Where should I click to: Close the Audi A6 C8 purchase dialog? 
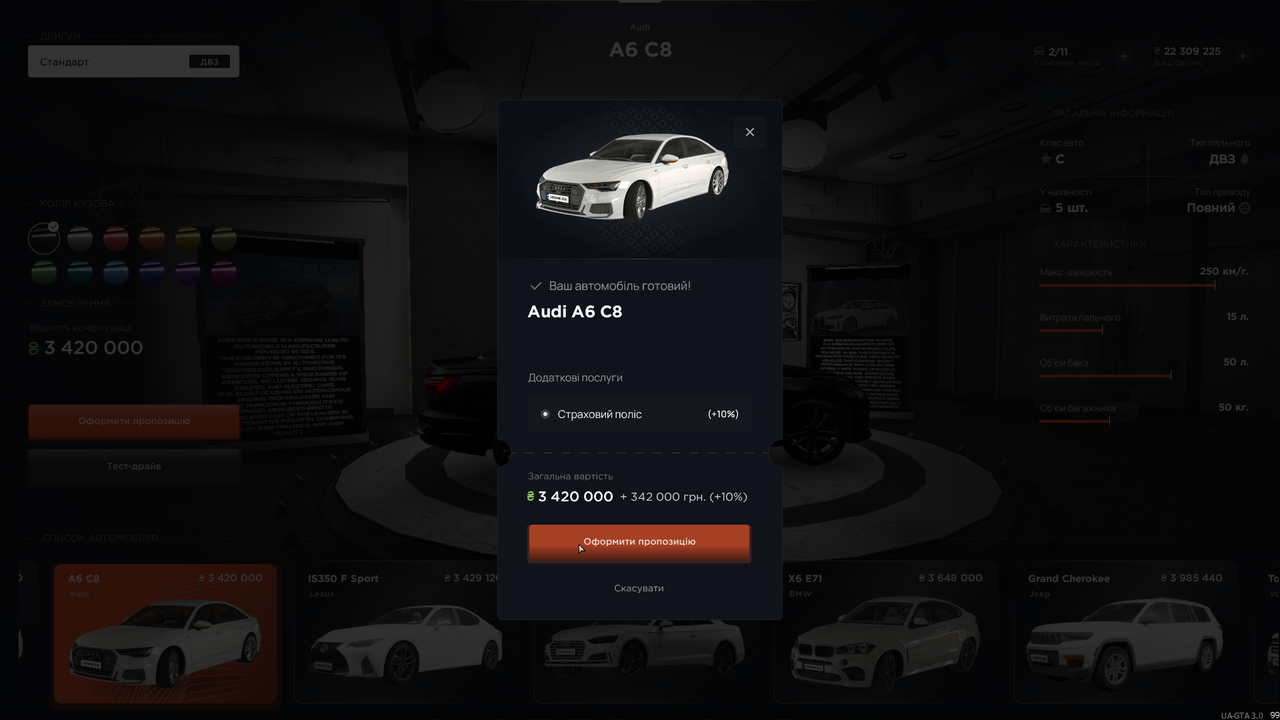(x=750, y=132)
